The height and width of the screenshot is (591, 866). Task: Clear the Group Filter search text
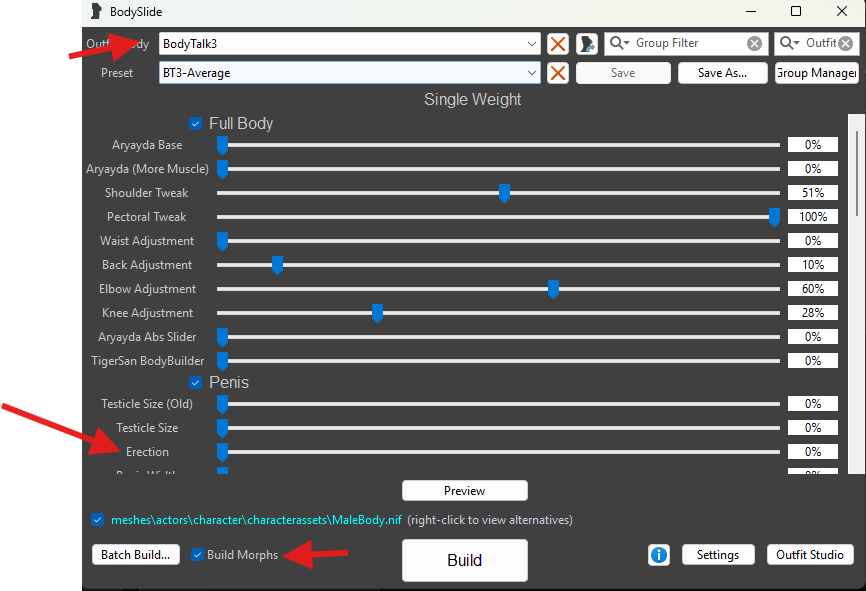[754, 44]
